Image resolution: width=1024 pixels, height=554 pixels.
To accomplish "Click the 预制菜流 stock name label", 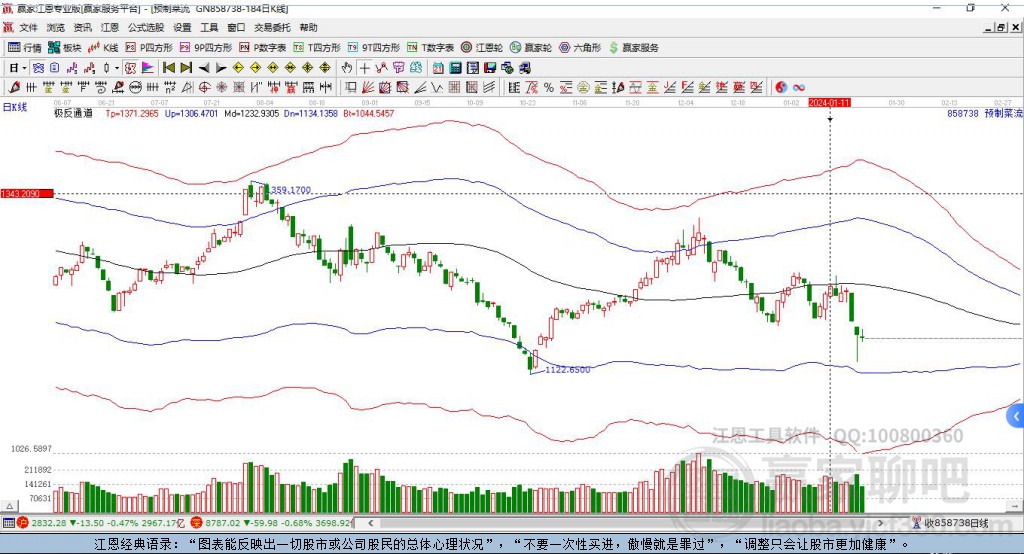I will 1004,113.
